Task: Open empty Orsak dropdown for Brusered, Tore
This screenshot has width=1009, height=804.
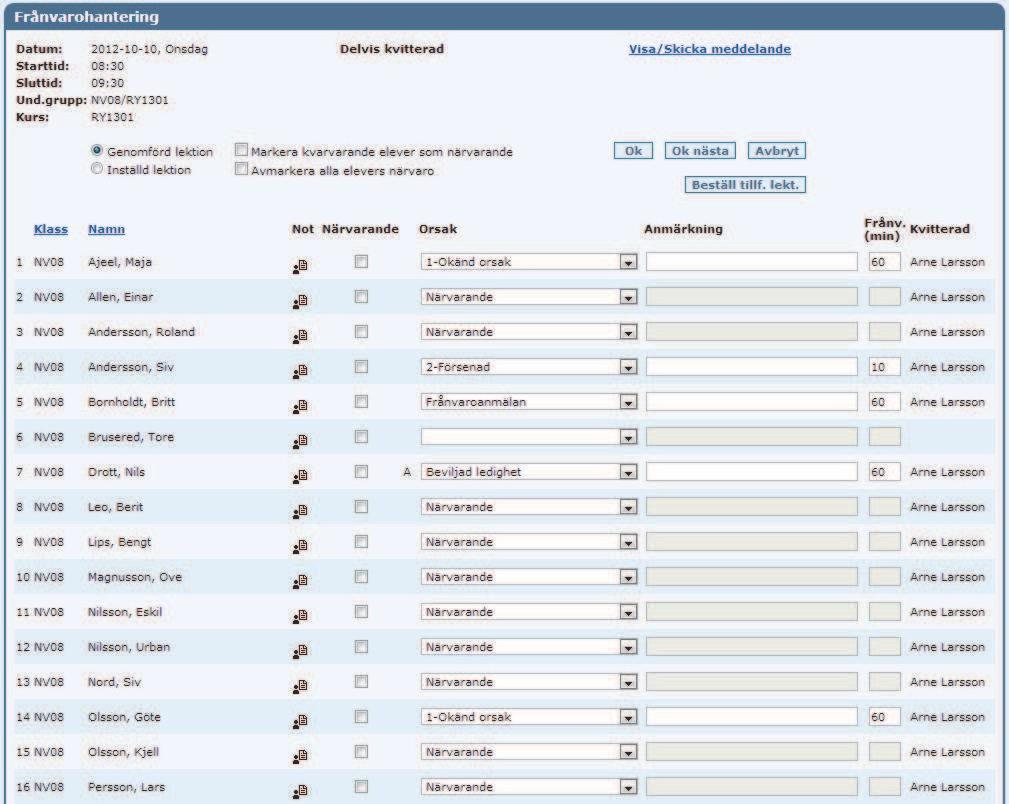Action: (529, 437)
